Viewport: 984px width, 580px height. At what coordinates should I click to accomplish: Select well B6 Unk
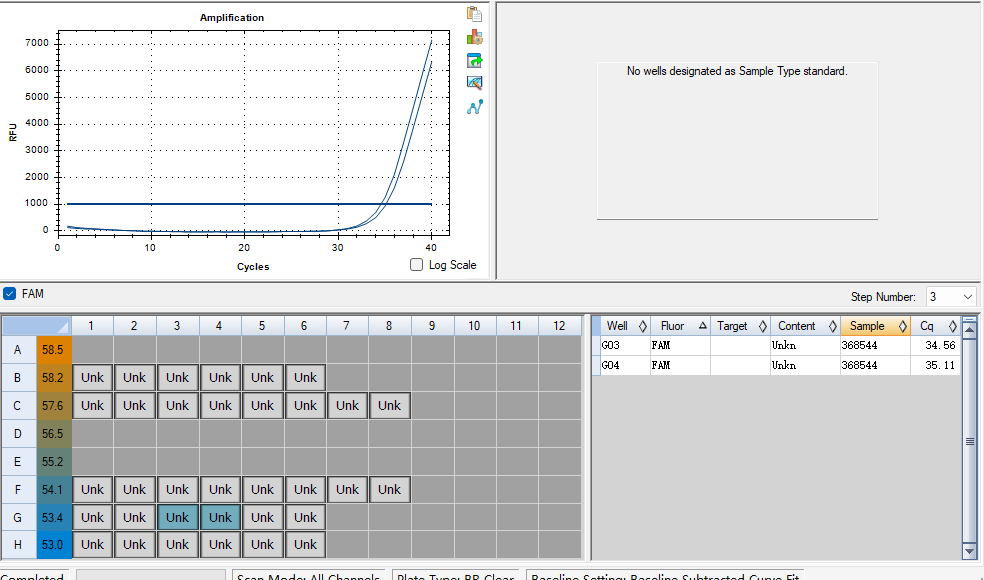click(305, 378)
